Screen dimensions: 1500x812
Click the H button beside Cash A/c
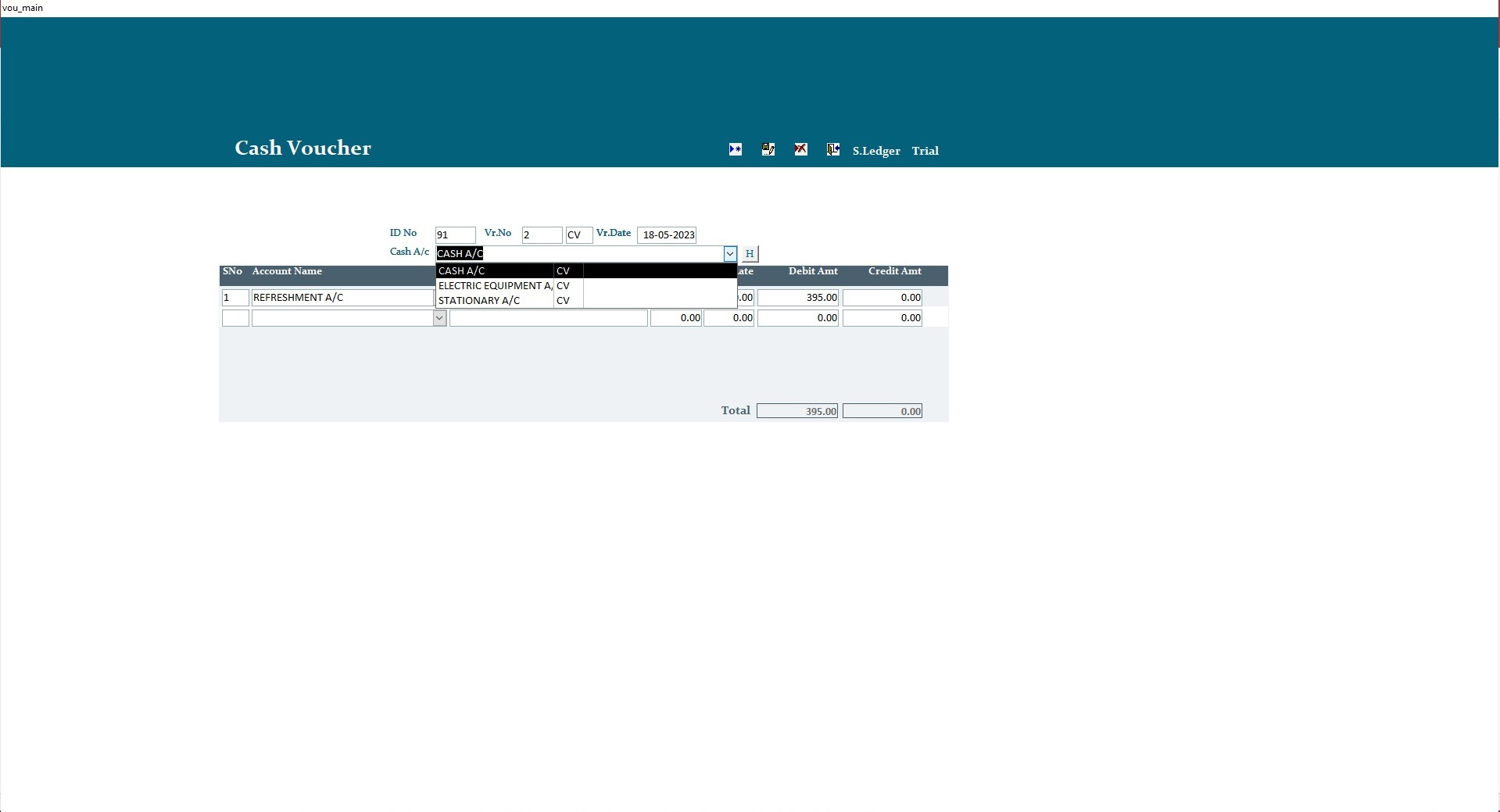[750, 254]
